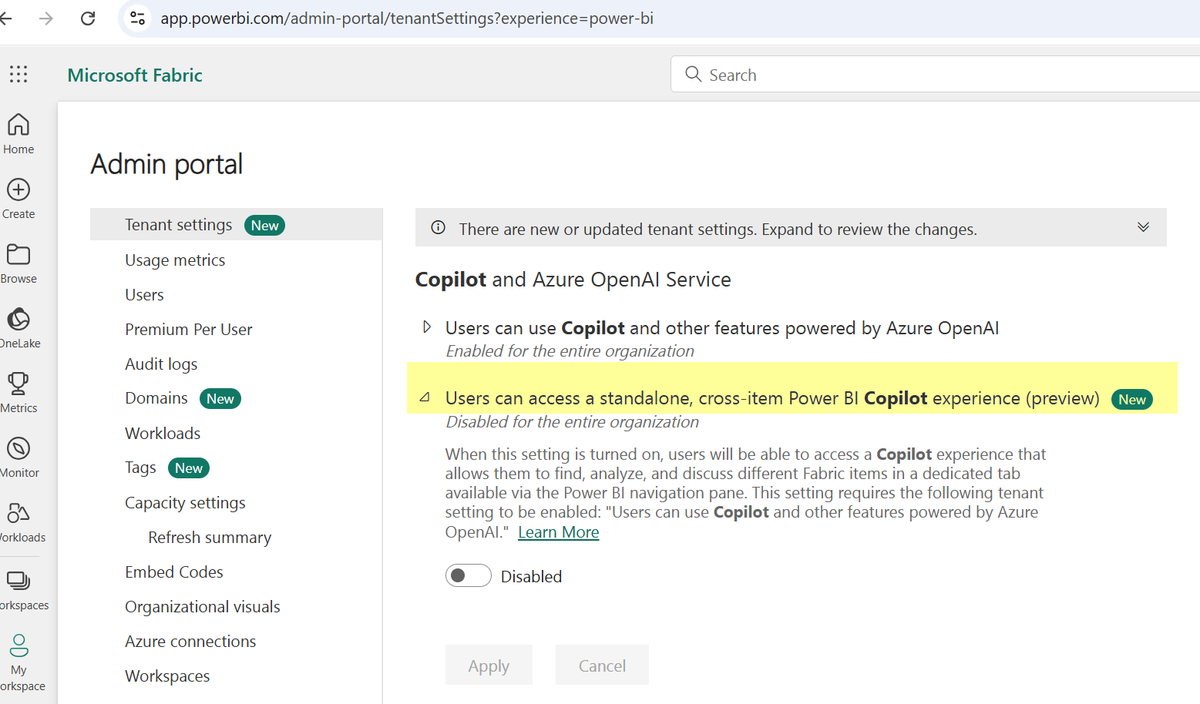This screenshot has height=704, width=1200.
Task: View site information icon in address bar
Action: pos(138,18)
